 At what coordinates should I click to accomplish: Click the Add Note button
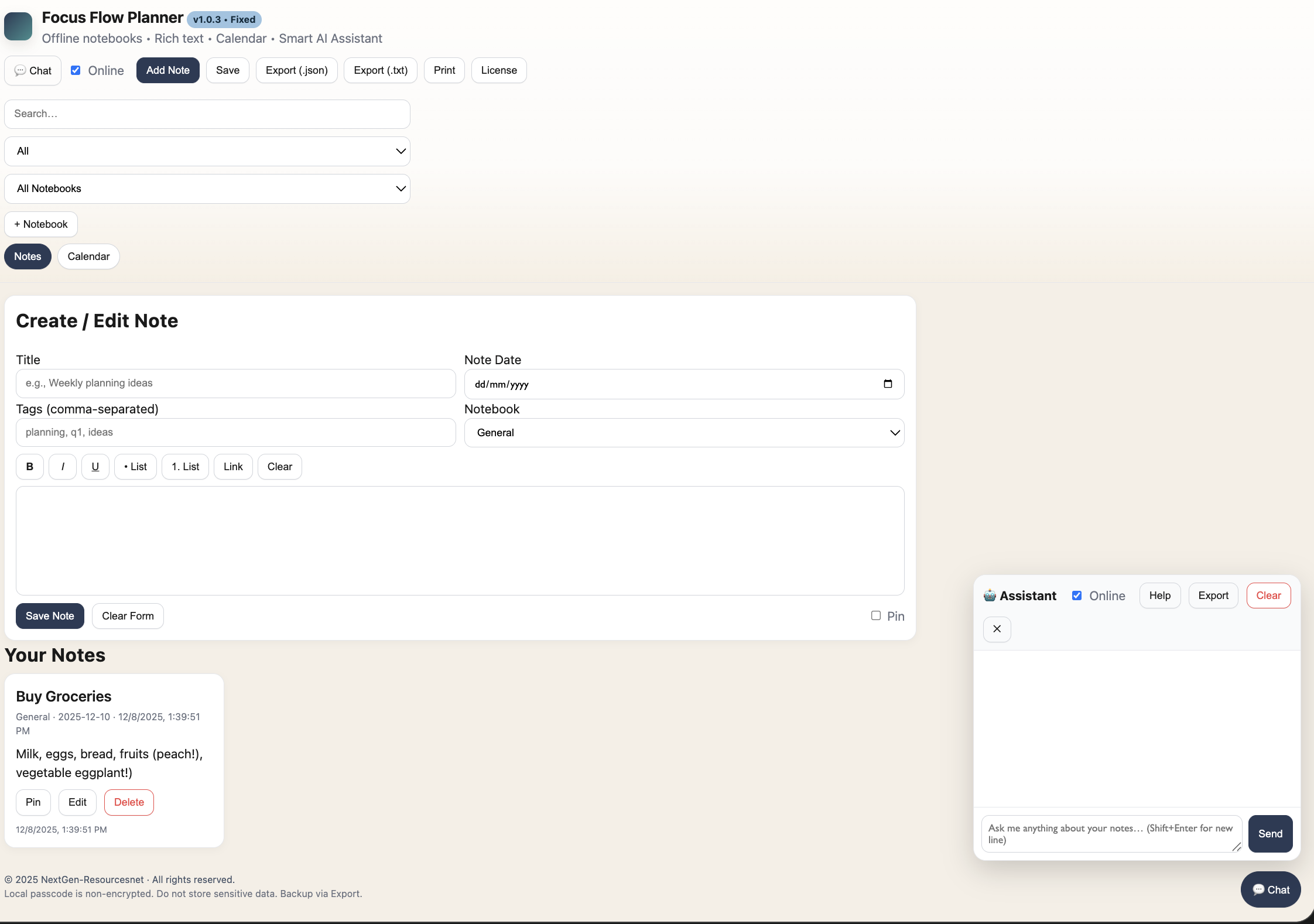(x=168, y=70)
